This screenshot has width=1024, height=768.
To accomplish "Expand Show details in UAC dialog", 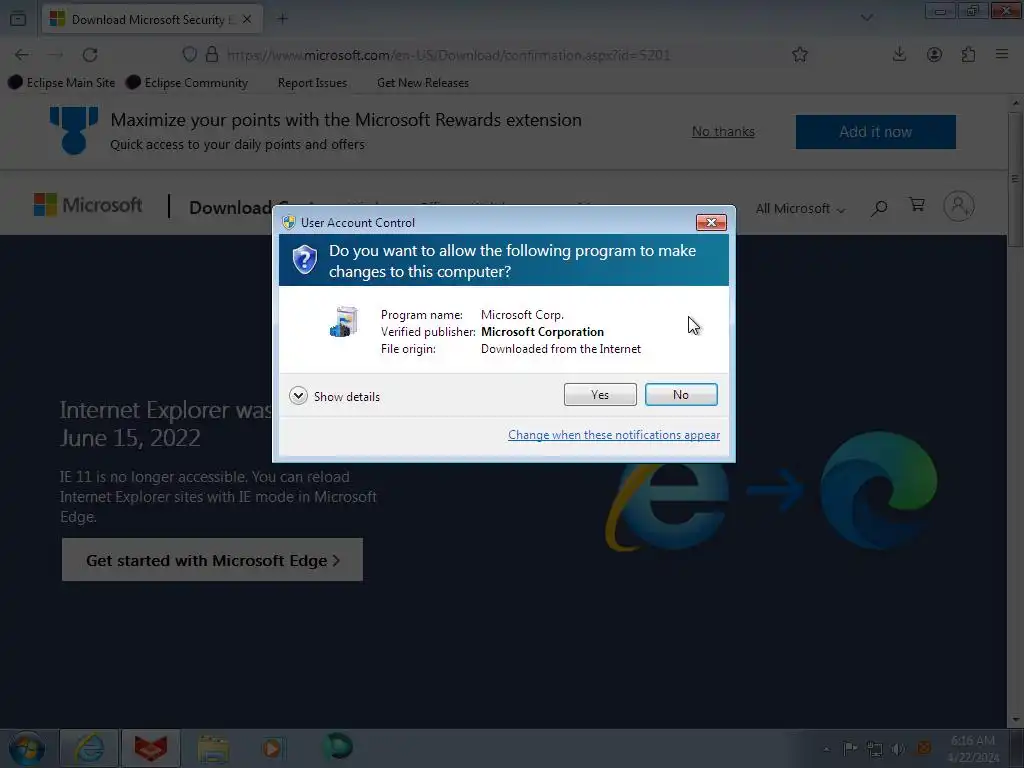I will click(x=334, y=396).
